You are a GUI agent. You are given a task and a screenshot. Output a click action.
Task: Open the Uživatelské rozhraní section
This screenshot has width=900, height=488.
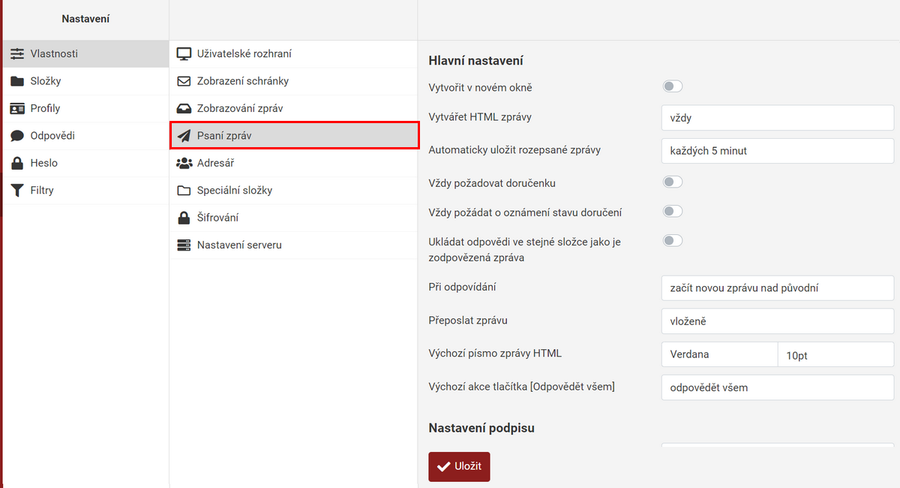point(244,54)
